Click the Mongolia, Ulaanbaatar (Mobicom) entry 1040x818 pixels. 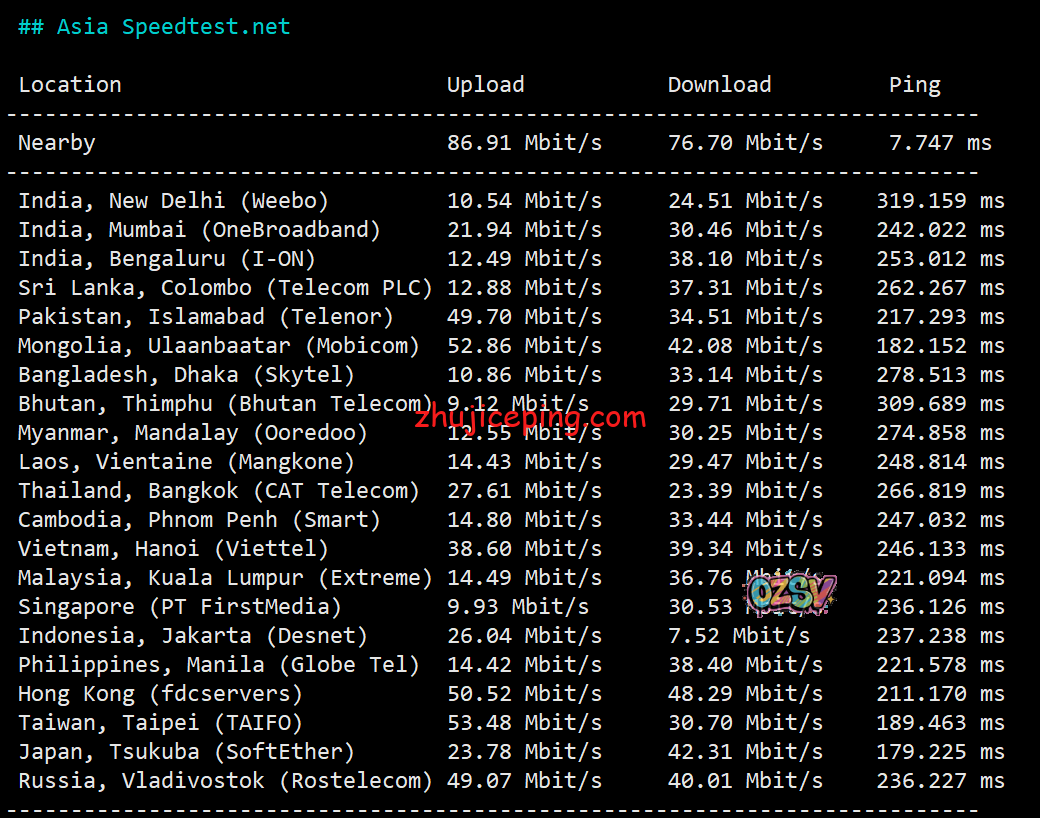(x=218, y=346)
